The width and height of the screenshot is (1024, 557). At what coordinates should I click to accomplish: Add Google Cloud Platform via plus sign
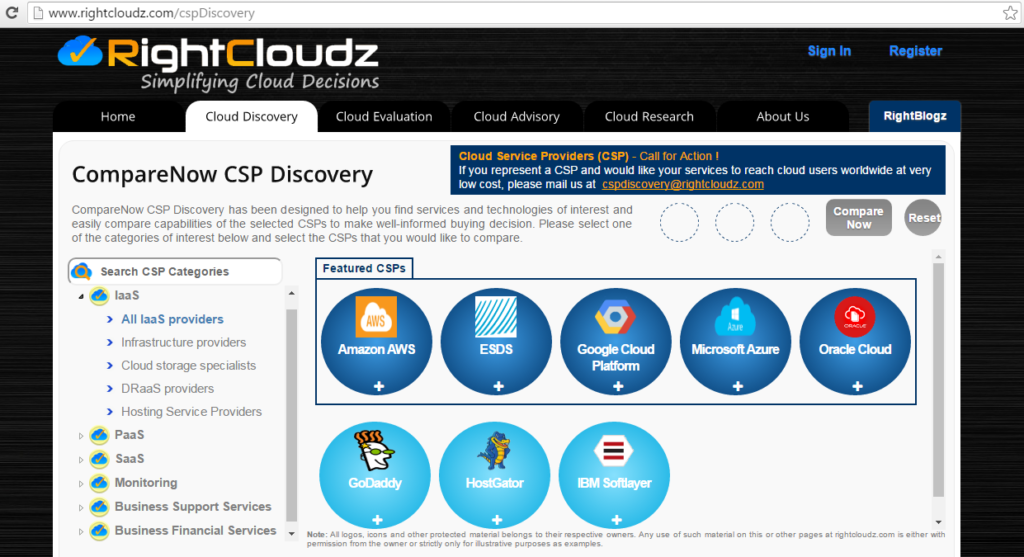[618, 387]
